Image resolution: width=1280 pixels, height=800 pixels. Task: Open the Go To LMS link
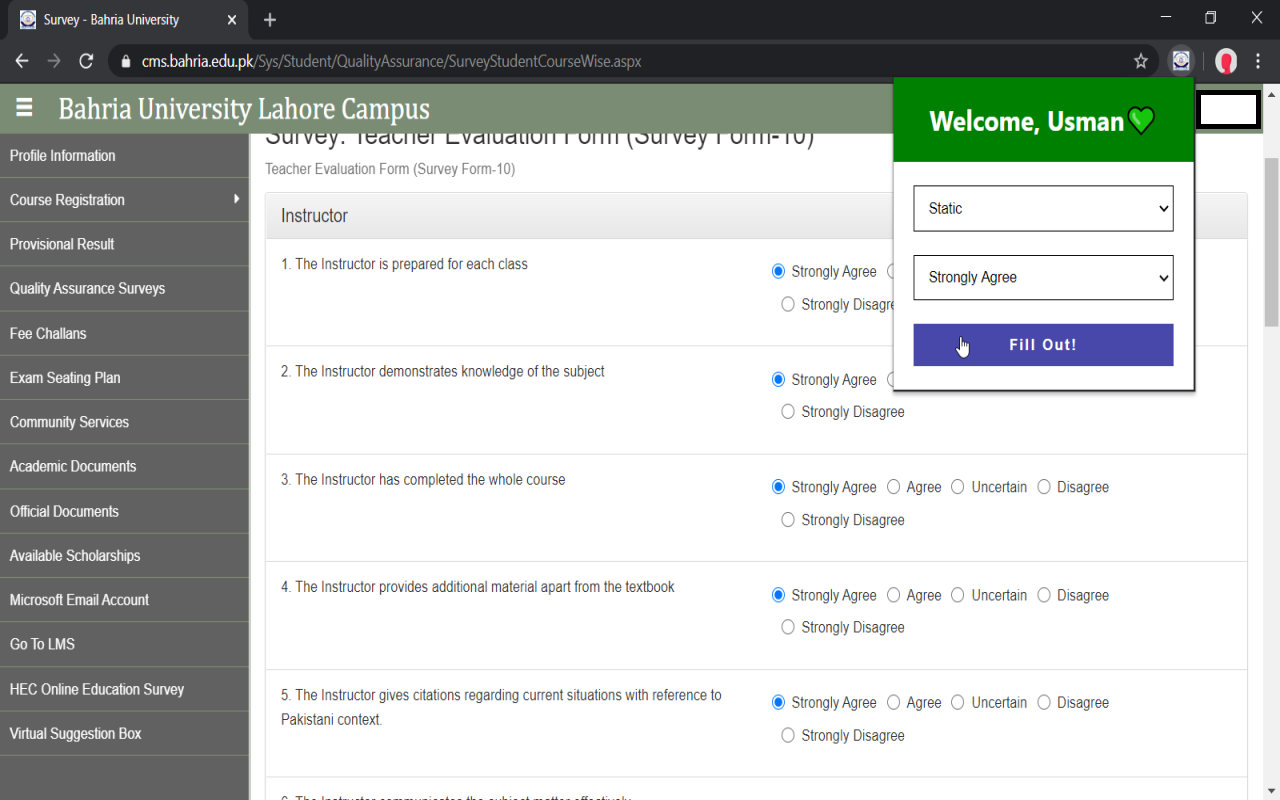click(x=42, y=644)
